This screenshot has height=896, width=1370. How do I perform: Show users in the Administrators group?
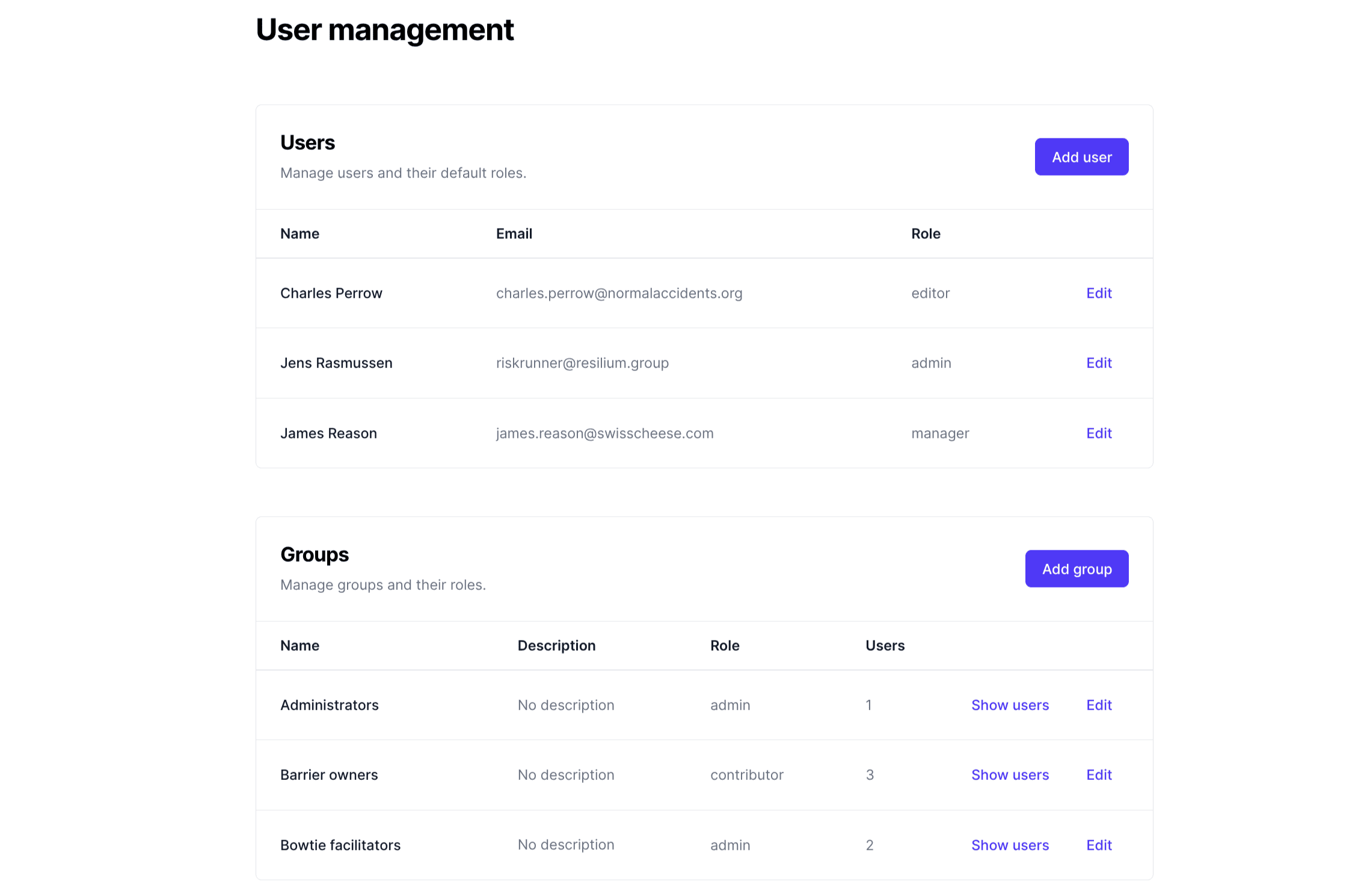[1010, 705]
